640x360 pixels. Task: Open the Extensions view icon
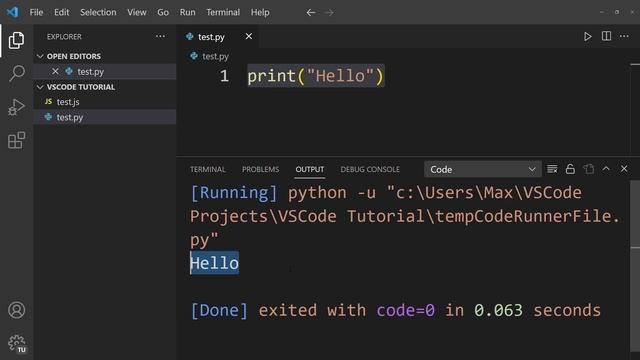pos(16,140)
